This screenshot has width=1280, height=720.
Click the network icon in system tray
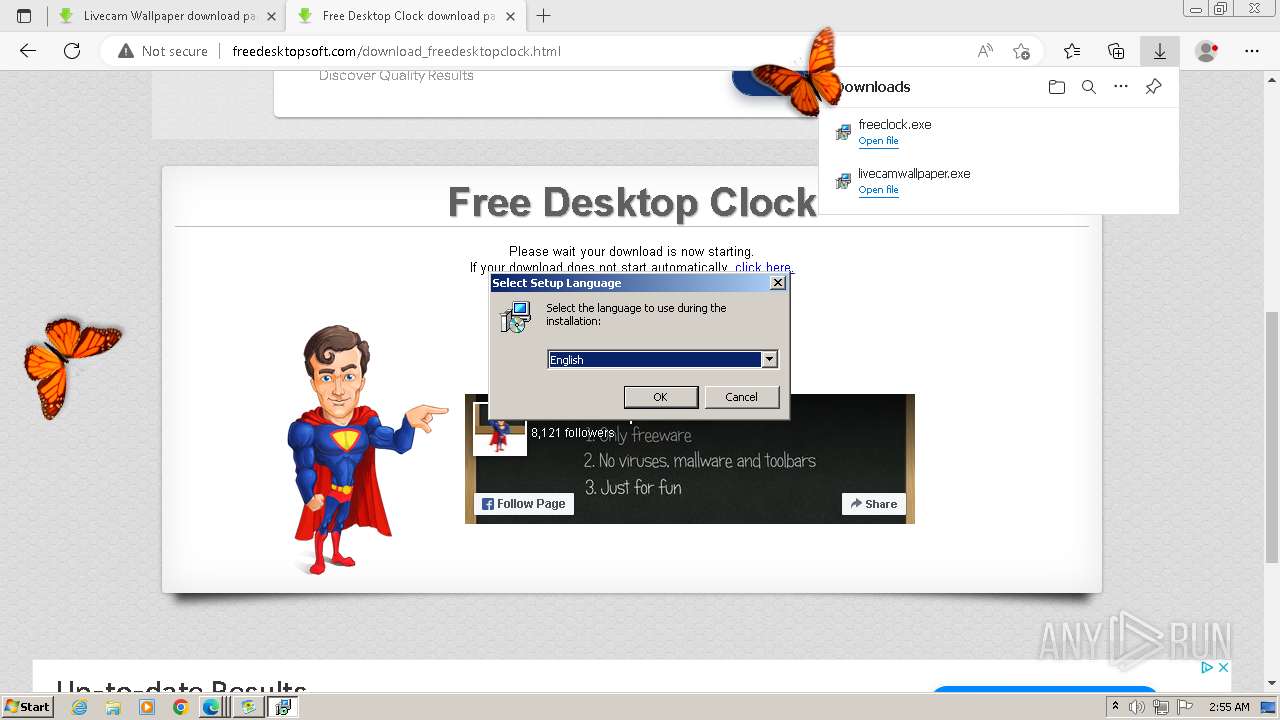(x=1161, y=707)
